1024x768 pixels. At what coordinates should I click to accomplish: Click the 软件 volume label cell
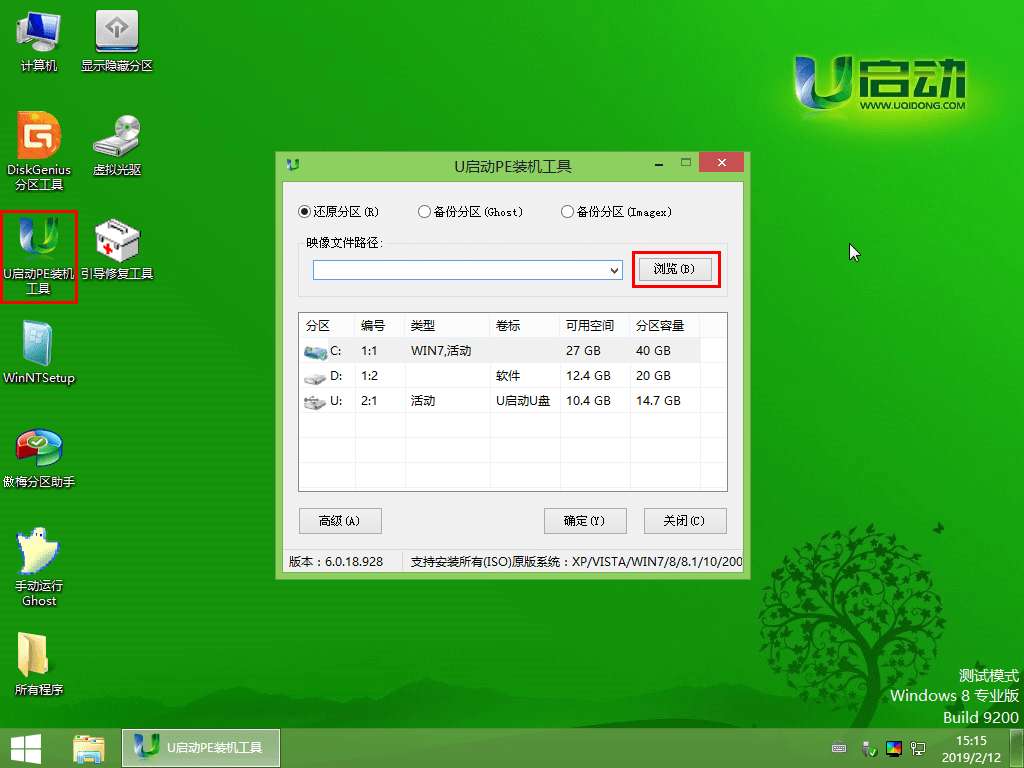point(507,376)
